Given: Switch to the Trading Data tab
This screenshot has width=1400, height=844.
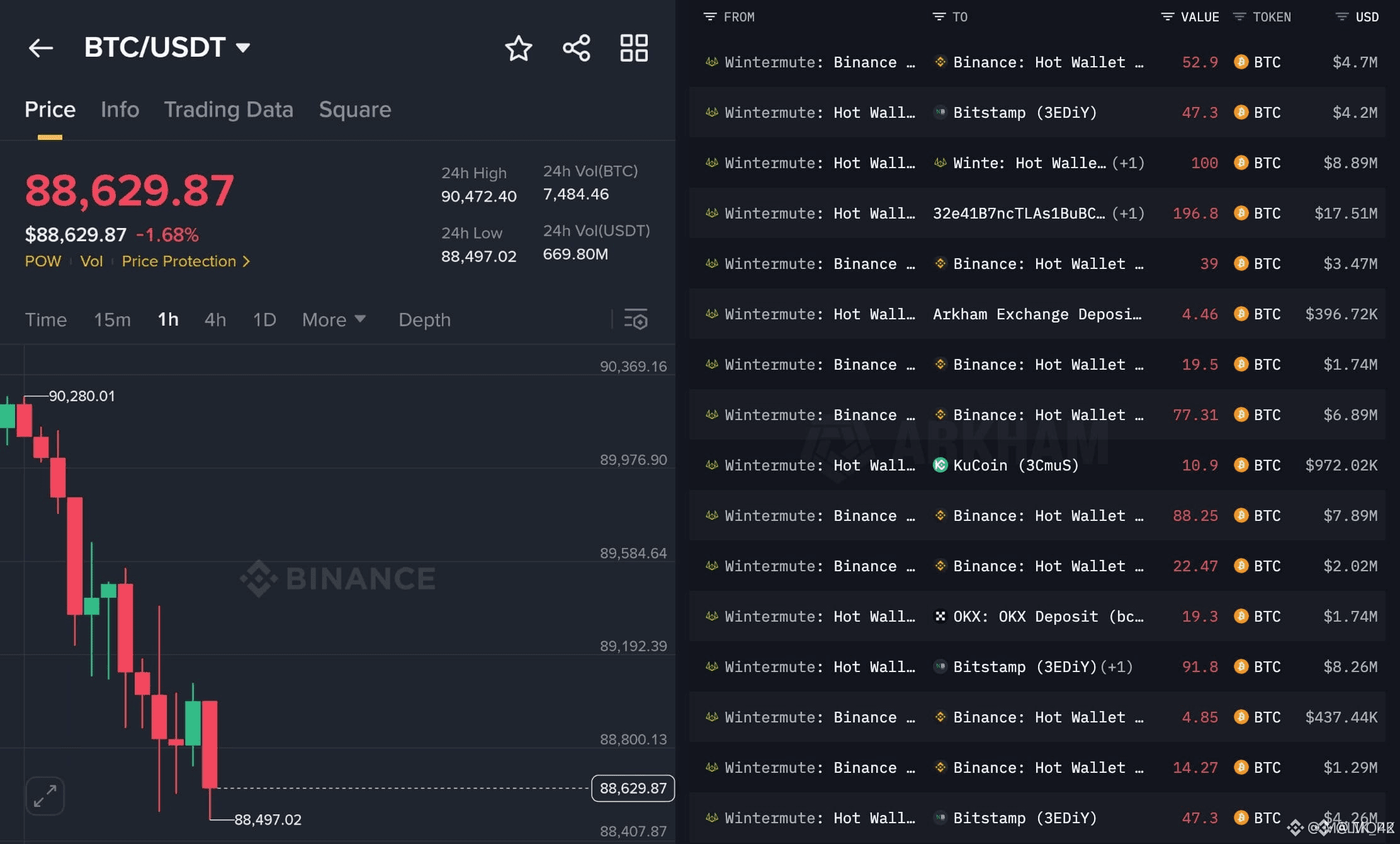Looking at the screenshot, I should point(229,110).
